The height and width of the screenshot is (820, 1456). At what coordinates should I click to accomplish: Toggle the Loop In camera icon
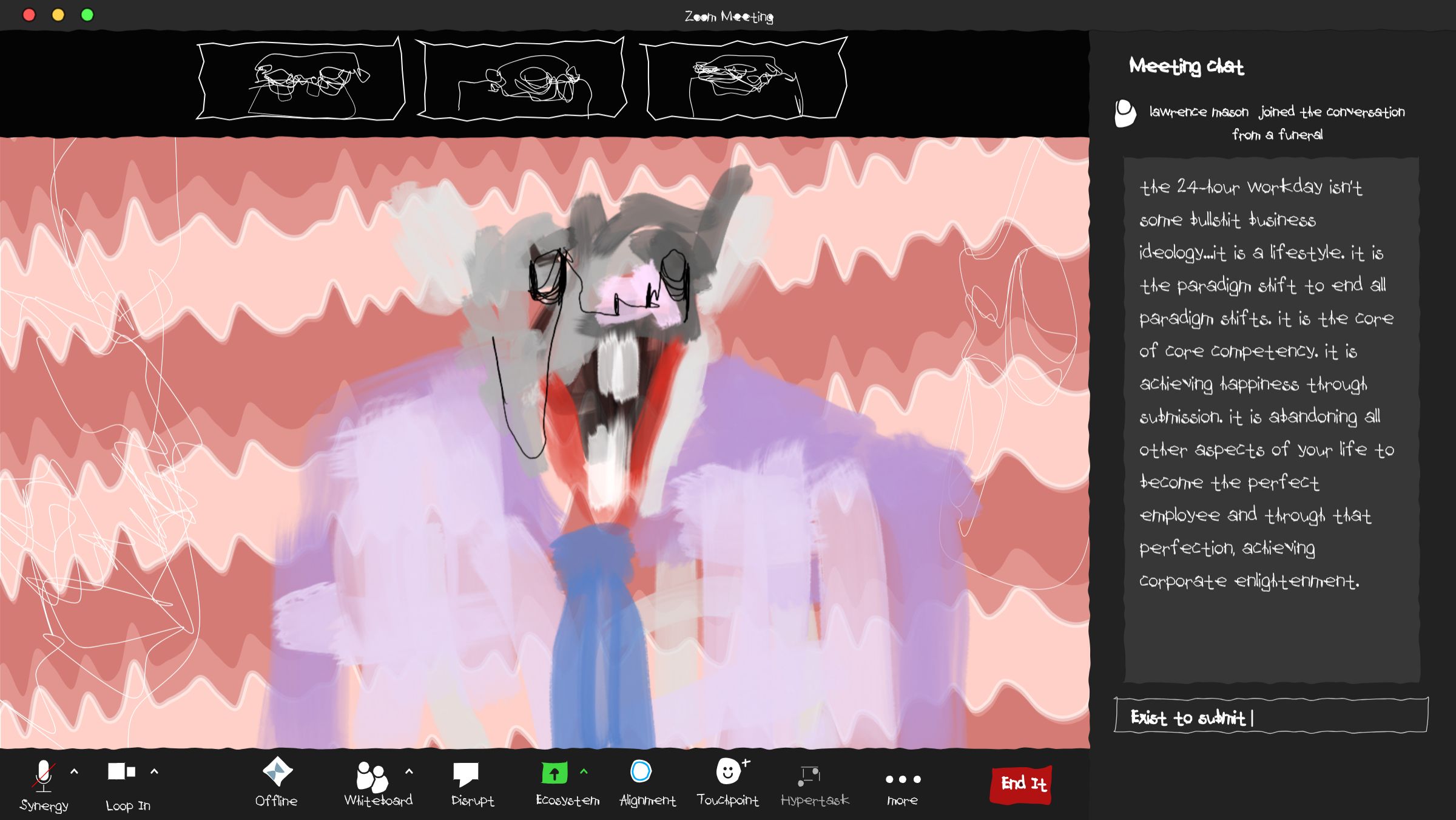(121, 771)
